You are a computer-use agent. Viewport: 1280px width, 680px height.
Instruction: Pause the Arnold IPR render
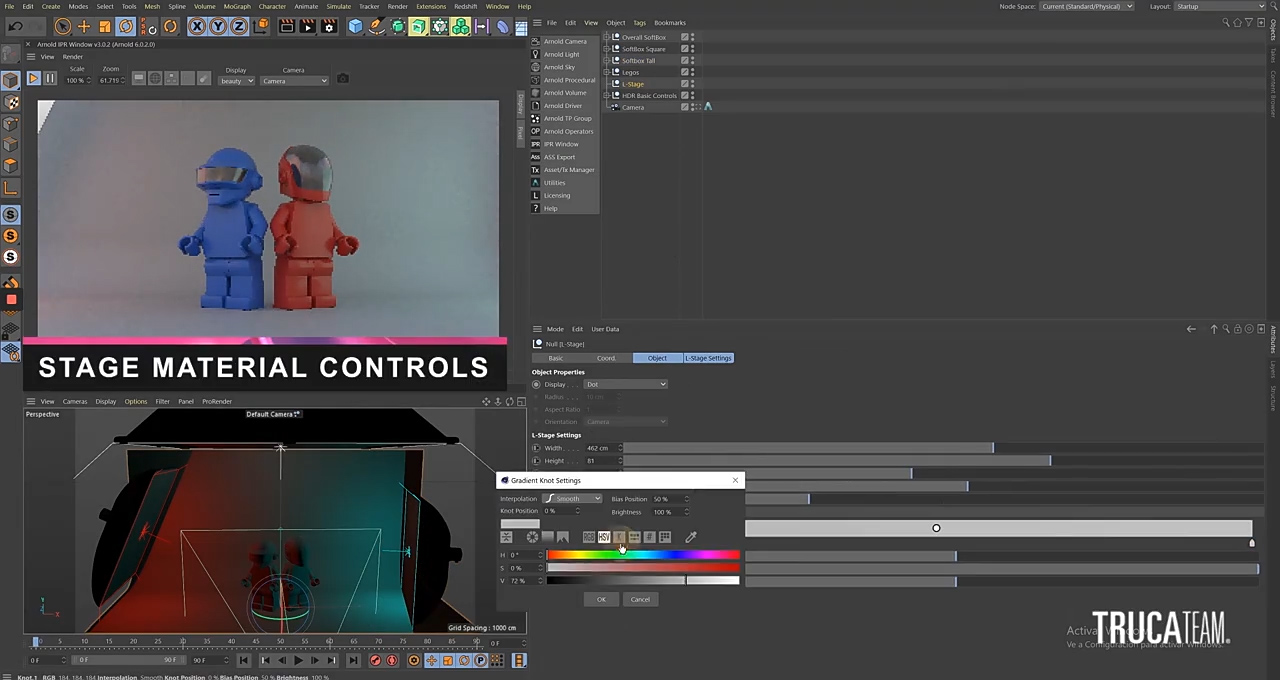49,78
